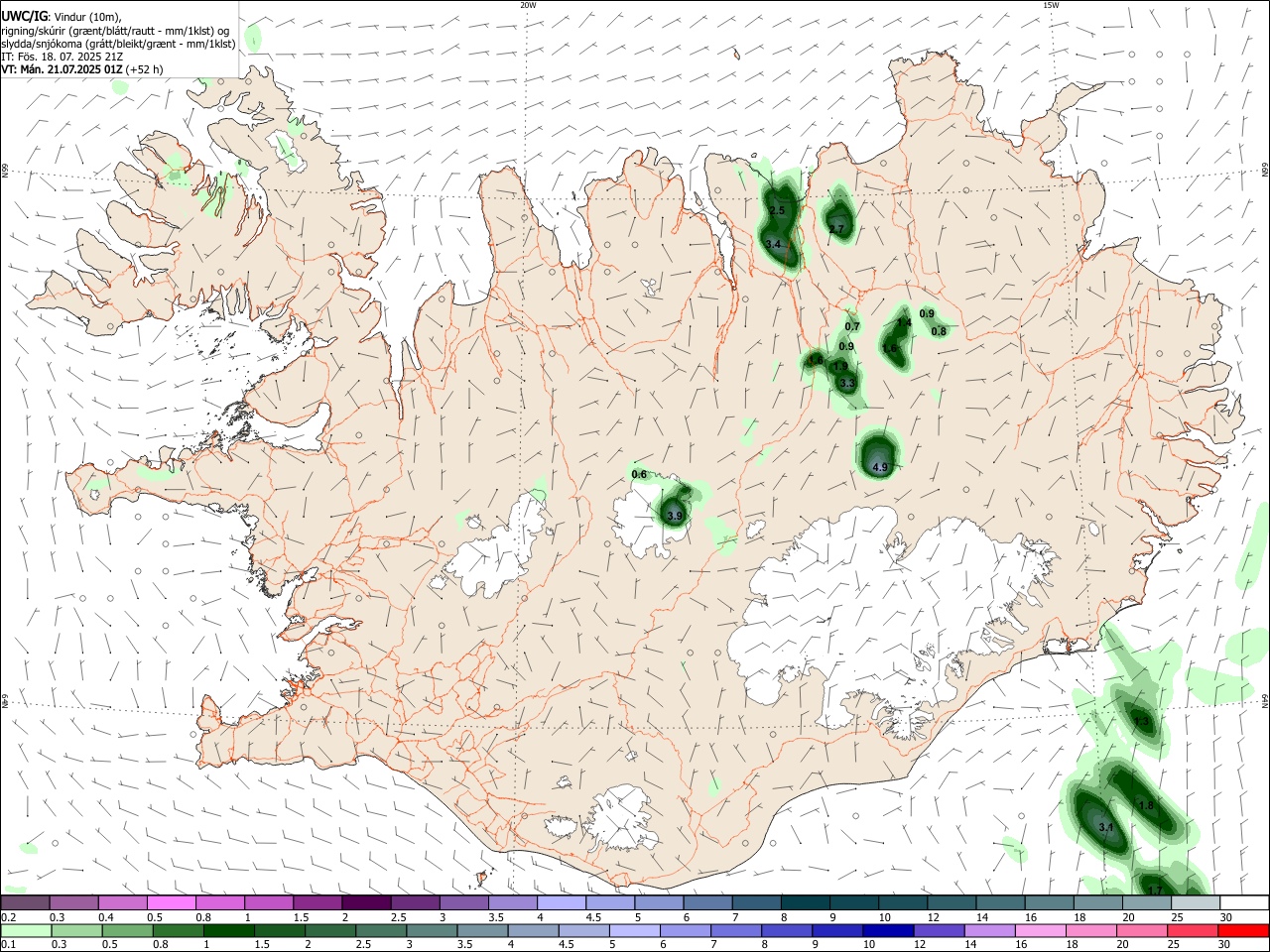Screen dimensions: 1270x952
Task: Click the 15W longitude label
Action: point(1051,5)
